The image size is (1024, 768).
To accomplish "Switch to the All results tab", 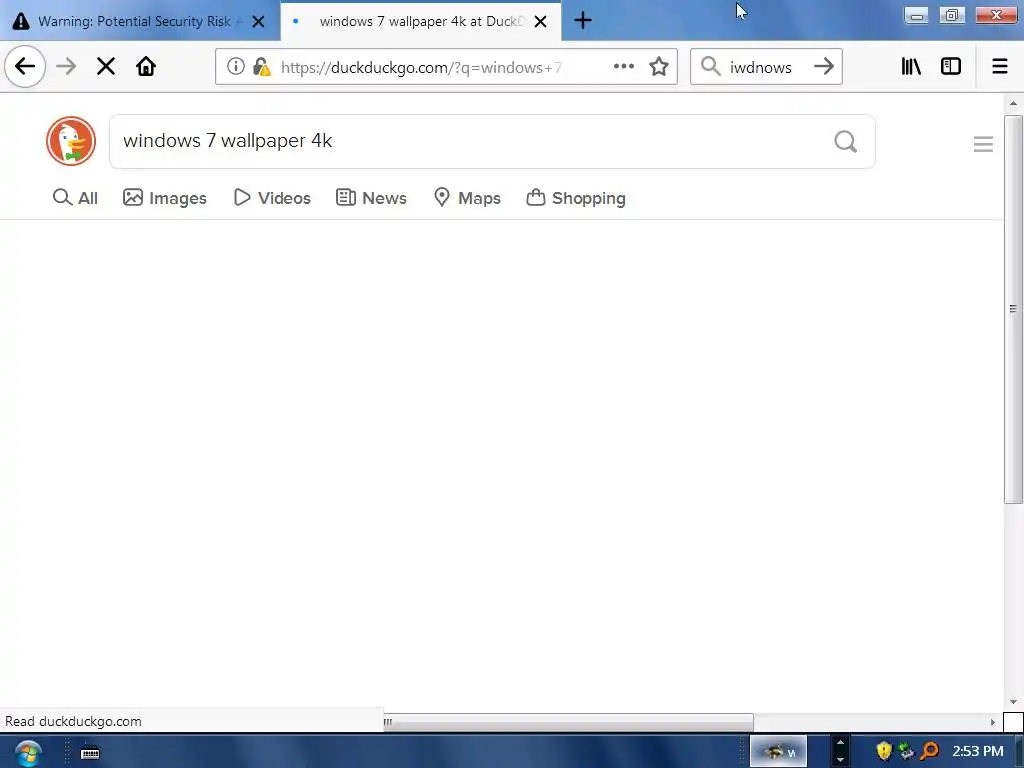I will pyautogui.click(x=75, y=198).
